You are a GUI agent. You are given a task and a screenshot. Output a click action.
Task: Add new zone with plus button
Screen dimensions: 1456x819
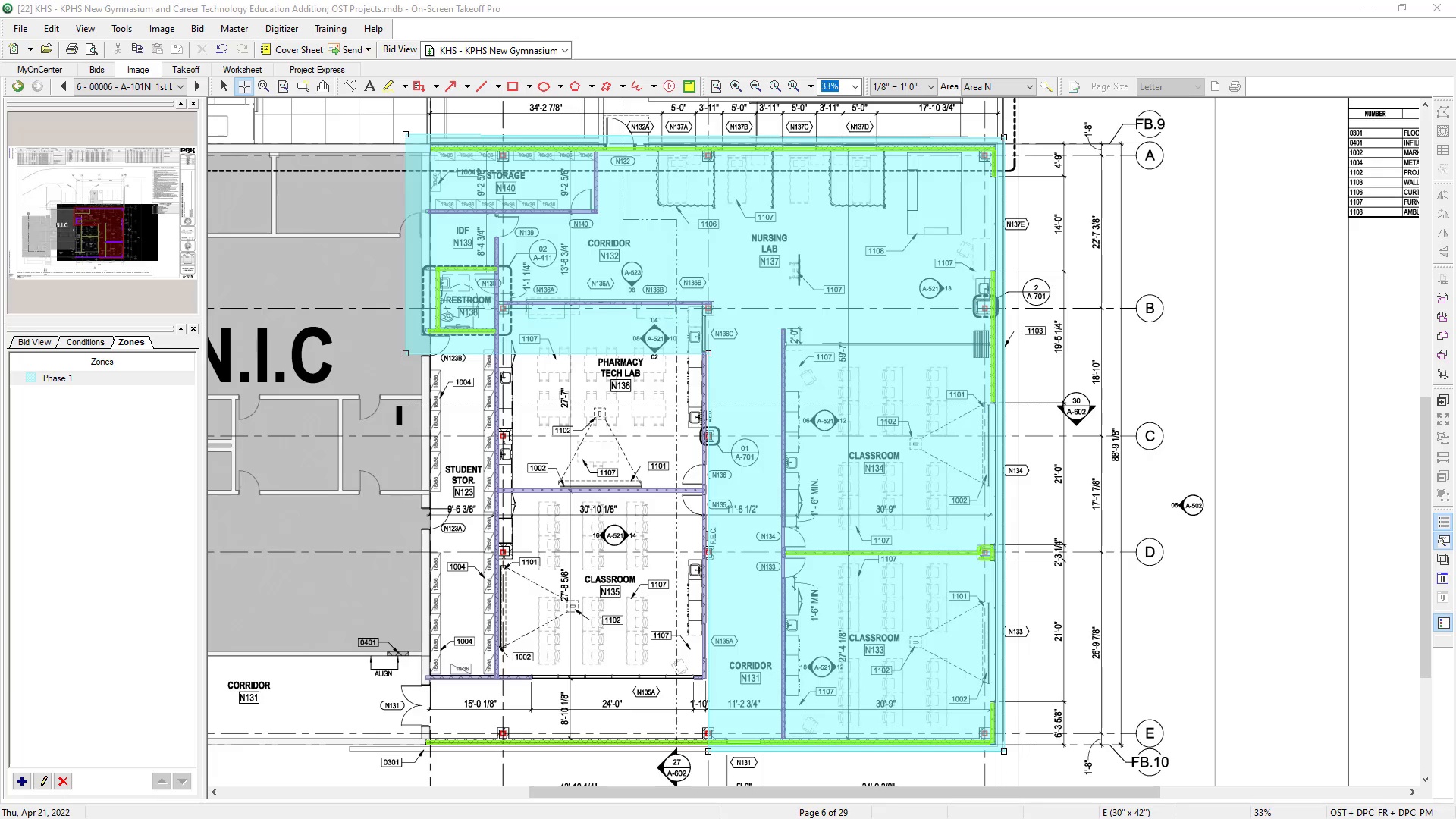[x=22, y=781]
